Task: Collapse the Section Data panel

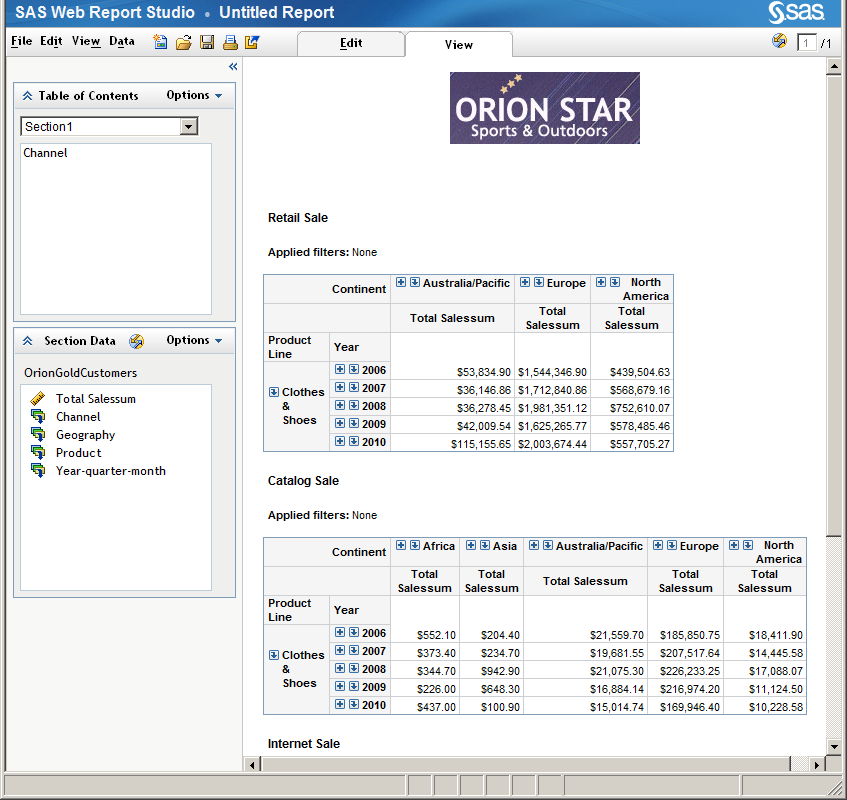Action: [x=28, y=341]
